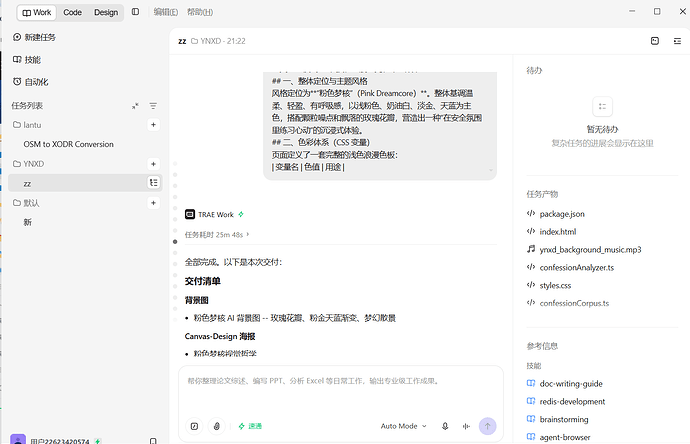690x444 pixels.
Task: Click the icon right of the username
Action: [x=153, y=440]
